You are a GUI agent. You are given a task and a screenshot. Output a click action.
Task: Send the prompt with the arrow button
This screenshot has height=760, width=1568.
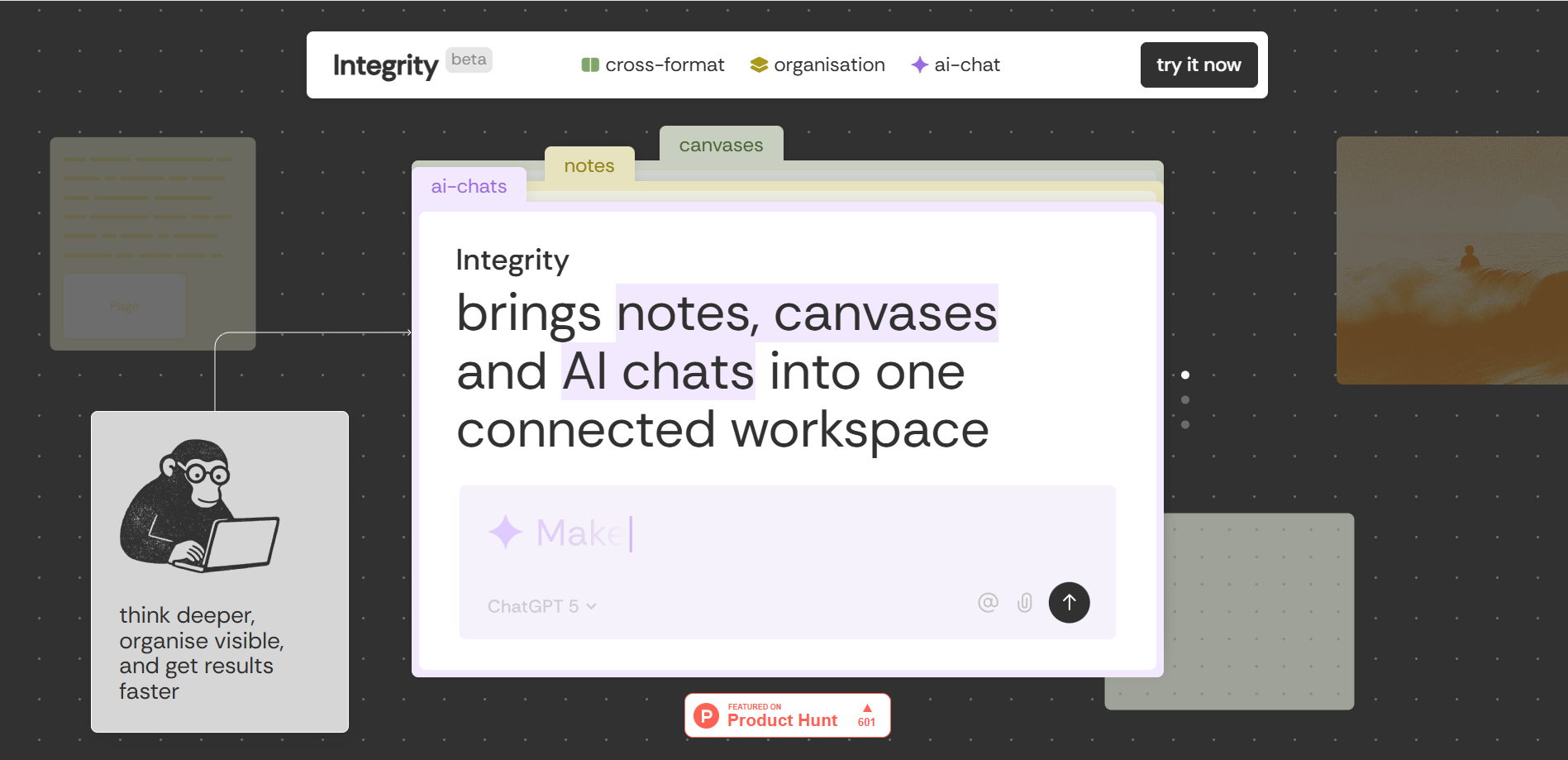pyautogui.click(x=1069, y=603)
